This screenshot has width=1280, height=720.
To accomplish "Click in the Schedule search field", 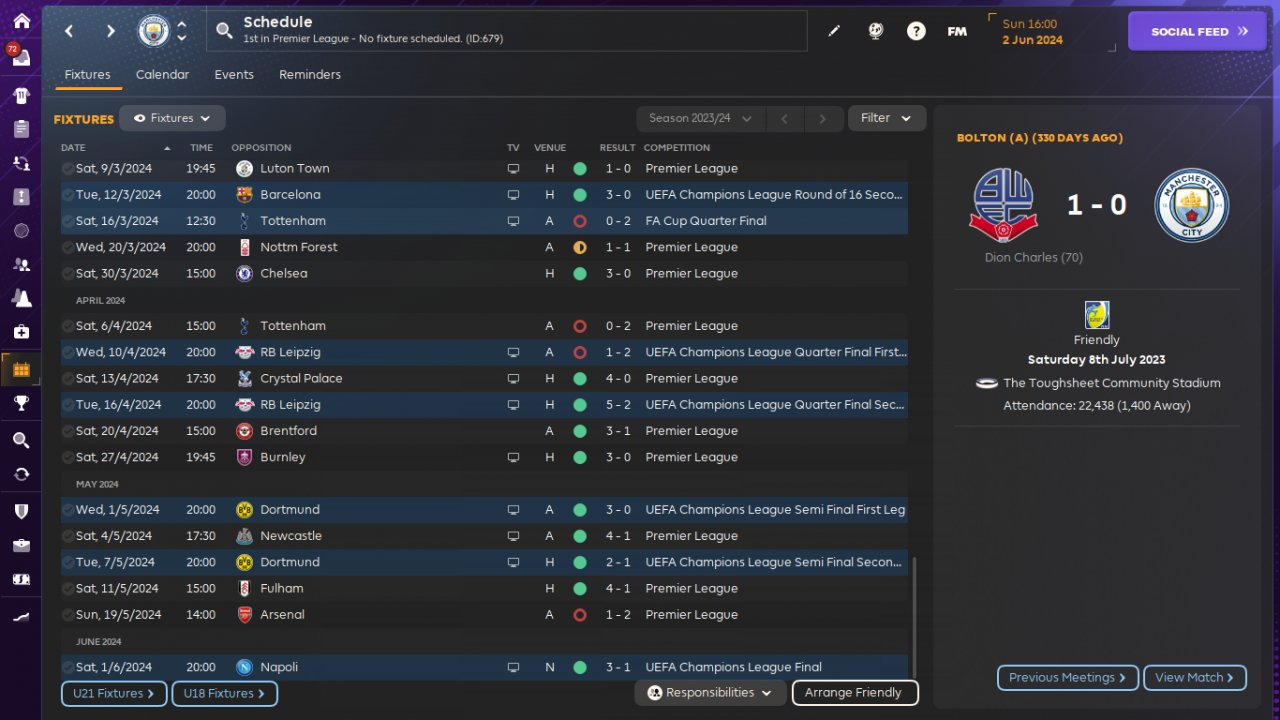I will (507, 31).
